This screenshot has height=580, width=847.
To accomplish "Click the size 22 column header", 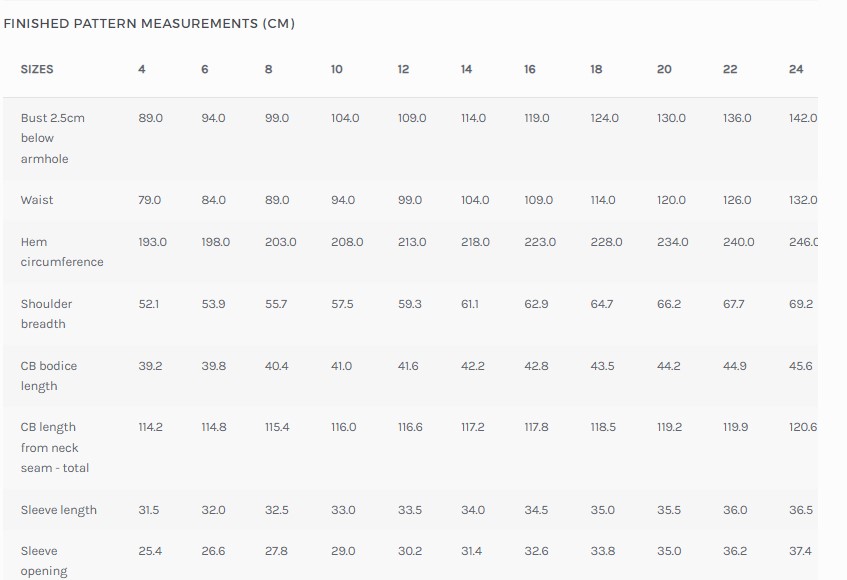I will point(730,69).
